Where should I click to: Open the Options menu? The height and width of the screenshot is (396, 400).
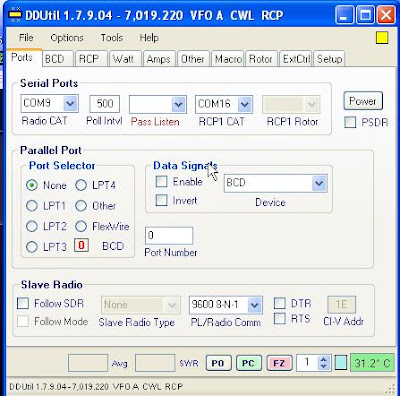(67, 38)
